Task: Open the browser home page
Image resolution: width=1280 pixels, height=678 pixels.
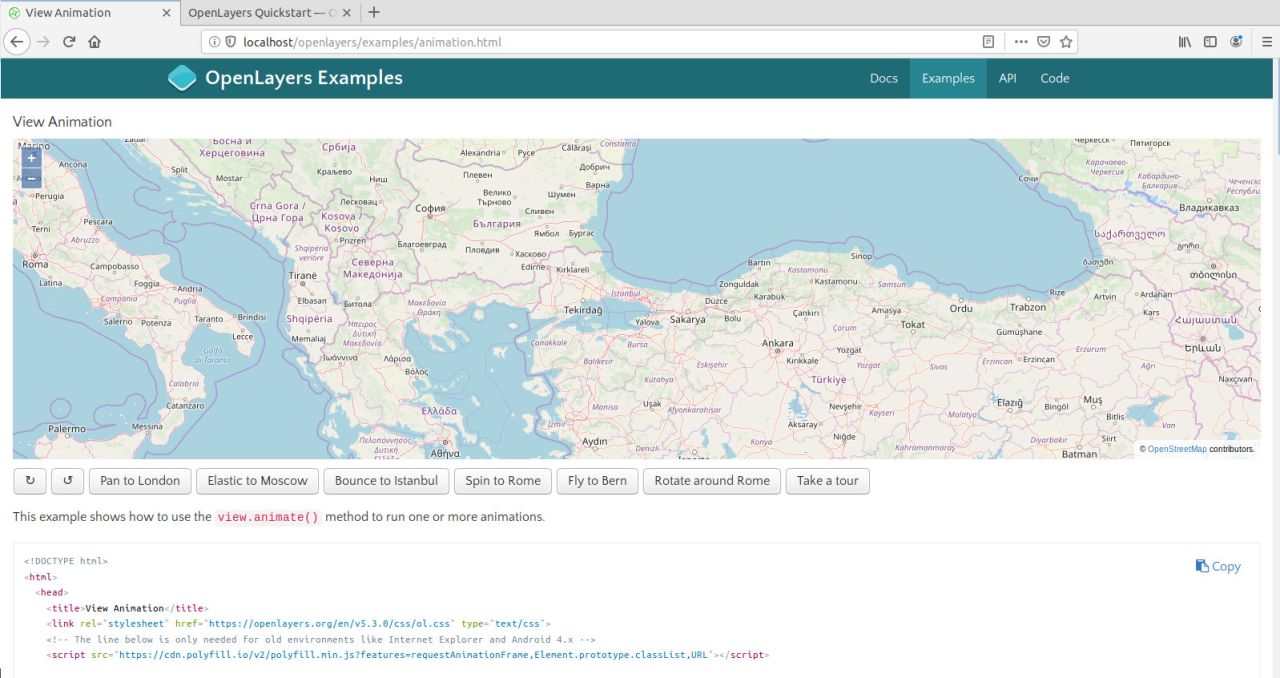Action: (x=95, y=42)
